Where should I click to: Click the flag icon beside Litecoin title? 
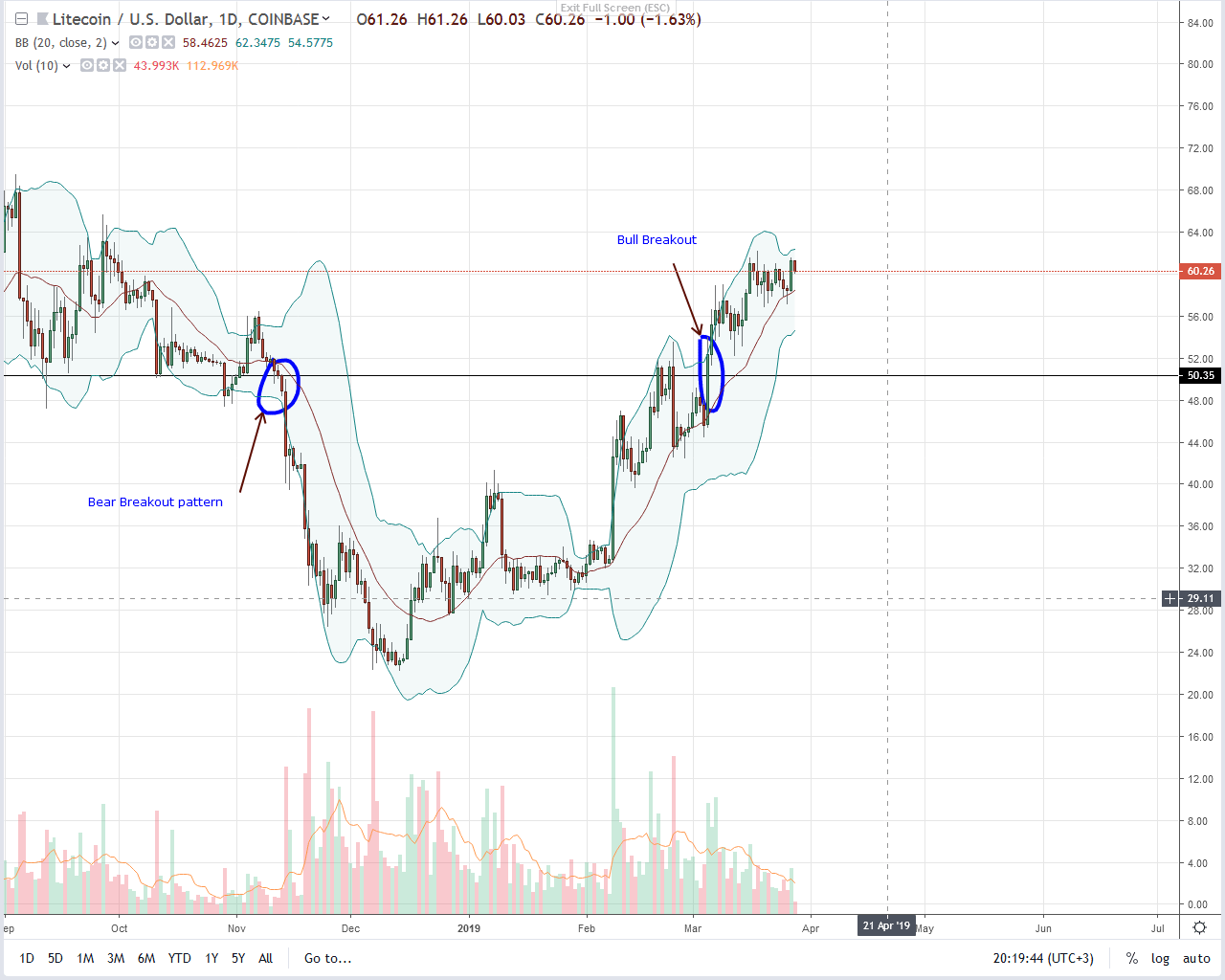(x=42, y=19)
